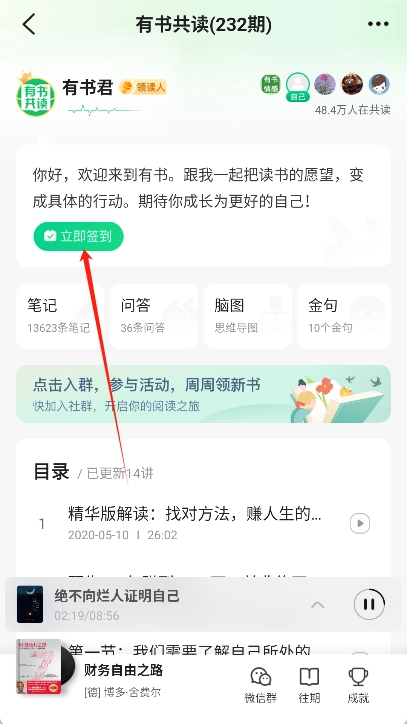Play lesson 1 精华版解读
This screenshot has height=724, width=407.
click(360, 524)
